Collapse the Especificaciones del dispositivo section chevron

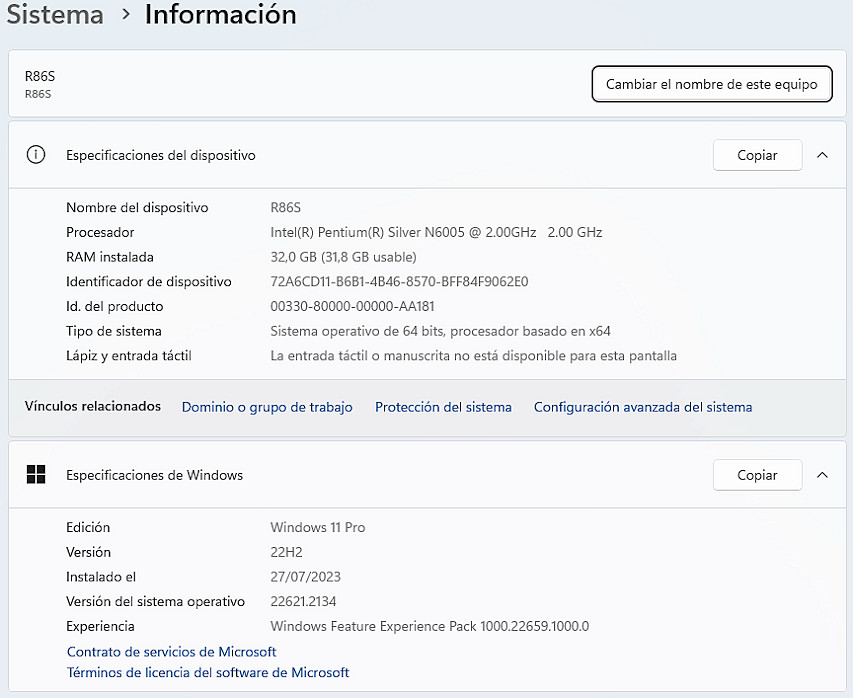[x=822, y=155]
